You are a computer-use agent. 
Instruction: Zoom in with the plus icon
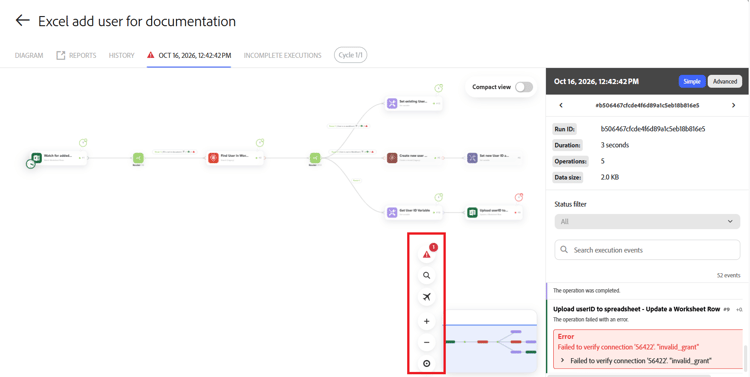[427, 321]
